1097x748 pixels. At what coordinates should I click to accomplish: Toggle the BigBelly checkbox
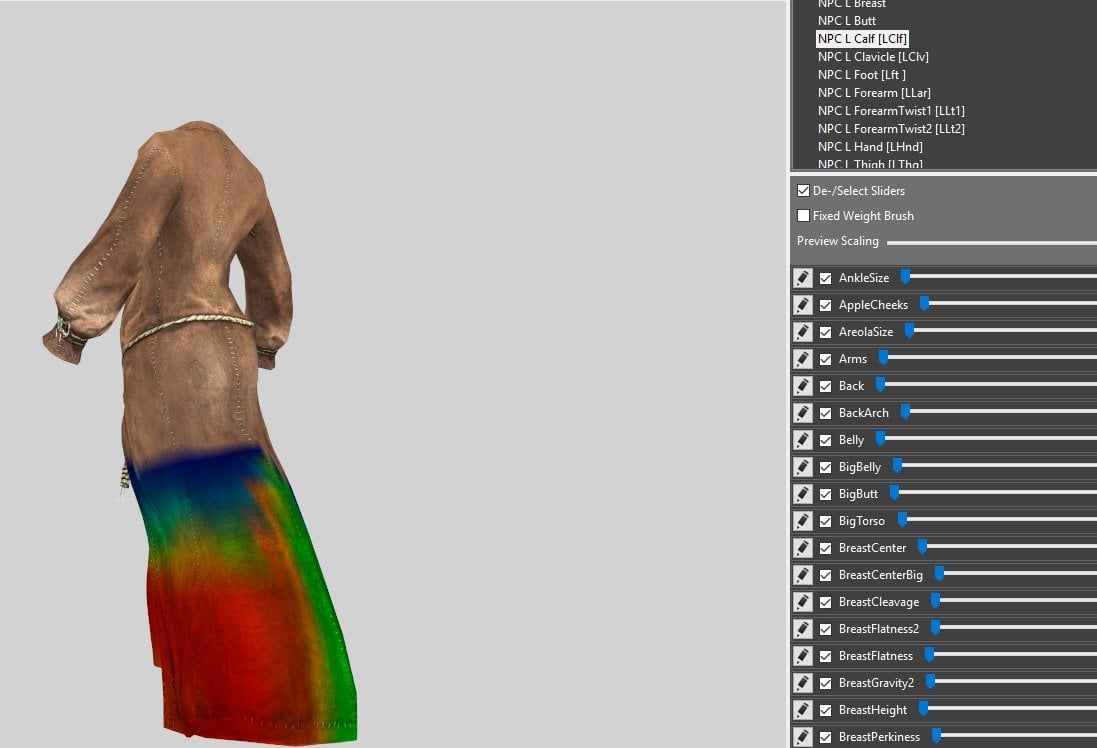coord(826,467)
